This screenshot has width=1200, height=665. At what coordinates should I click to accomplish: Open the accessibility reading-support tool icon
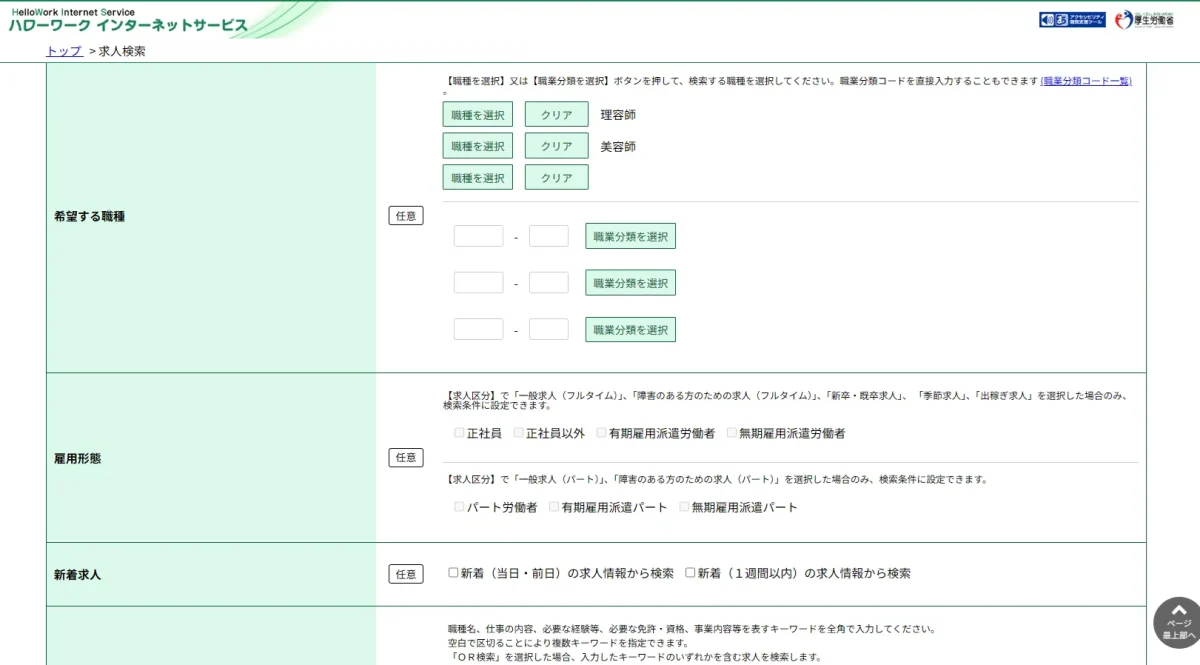pyautogui.click(x=1072, y=20)
